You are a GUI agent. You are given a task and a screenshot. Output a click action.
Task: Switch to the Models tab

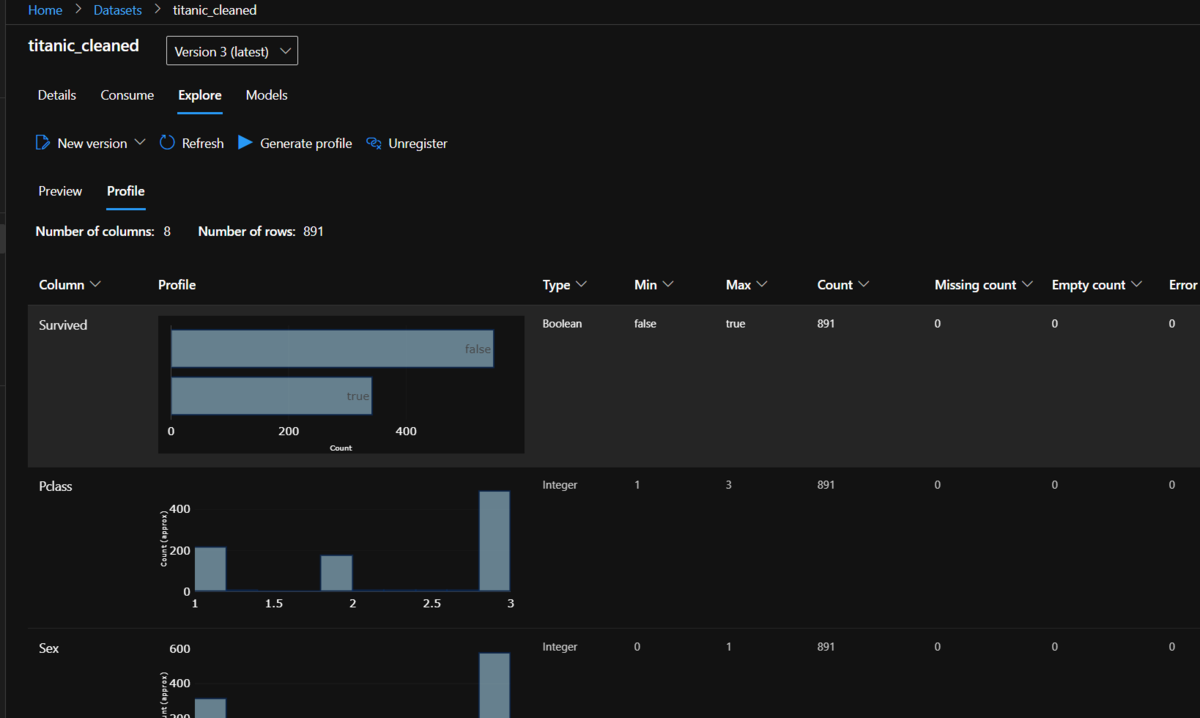[267, 95]
